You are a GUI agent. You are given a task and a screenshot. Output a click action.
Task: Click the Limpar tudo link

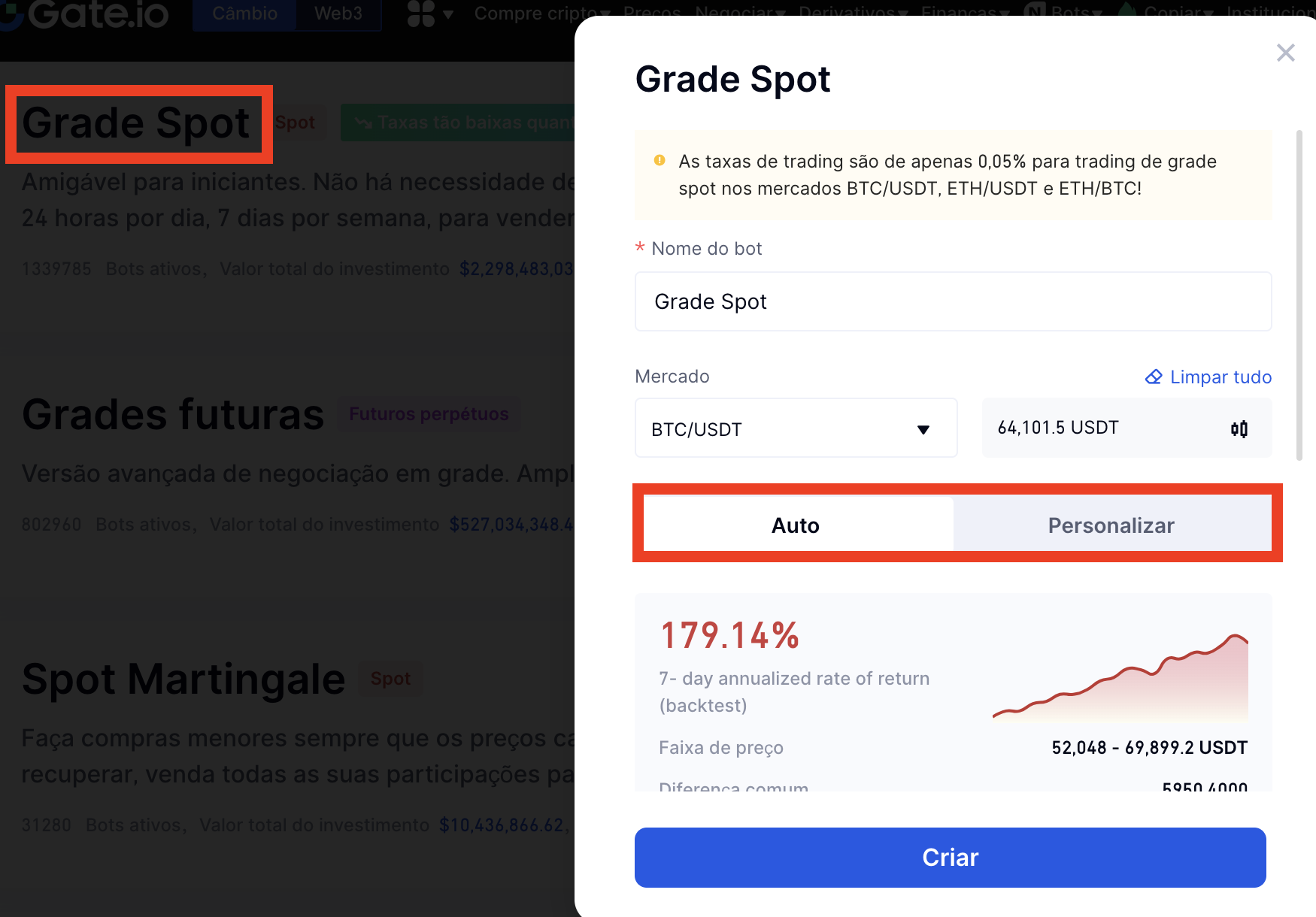tap(1208, 377)
